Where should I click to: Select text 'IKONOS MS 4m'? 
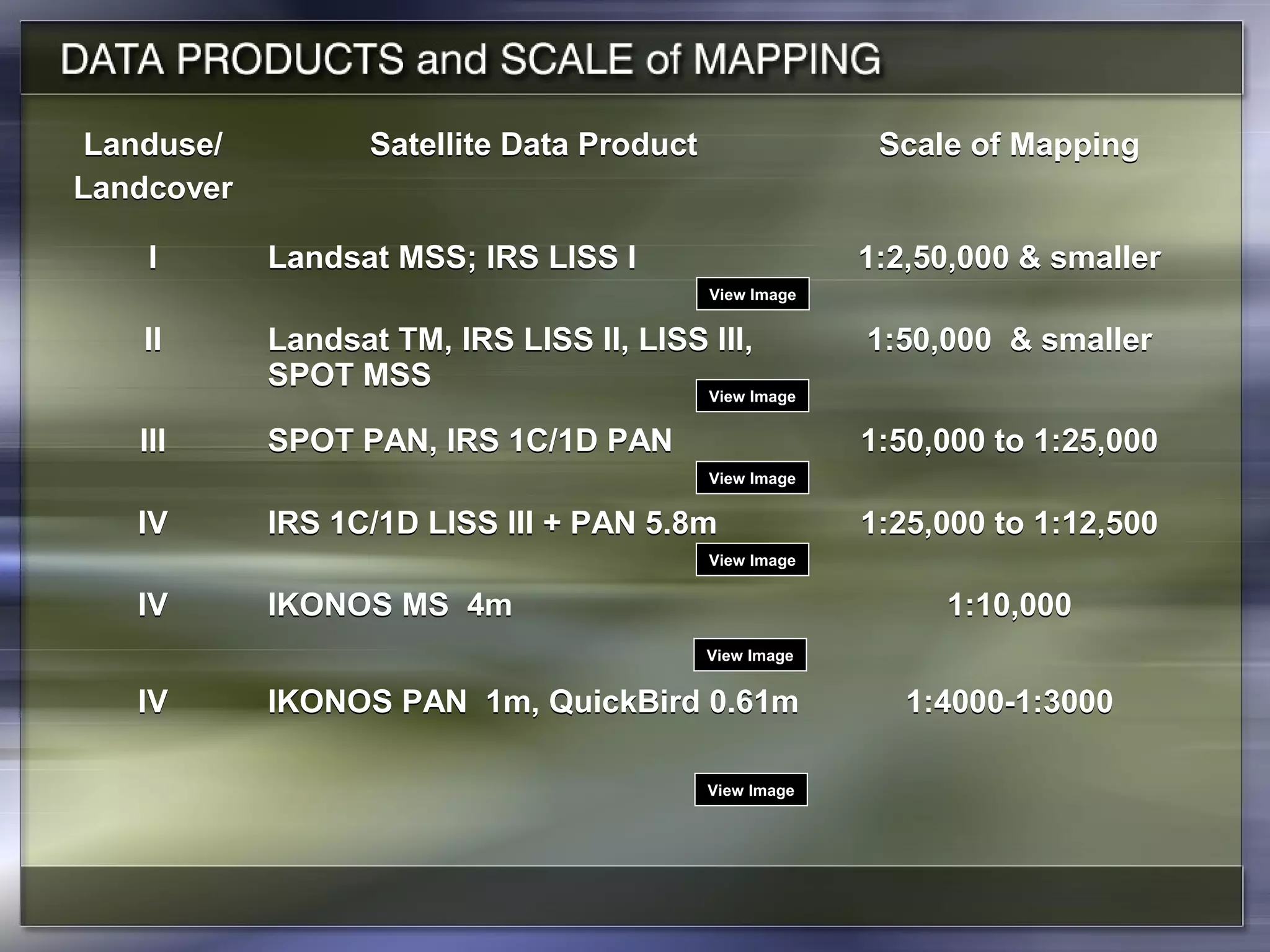[389, 605]
